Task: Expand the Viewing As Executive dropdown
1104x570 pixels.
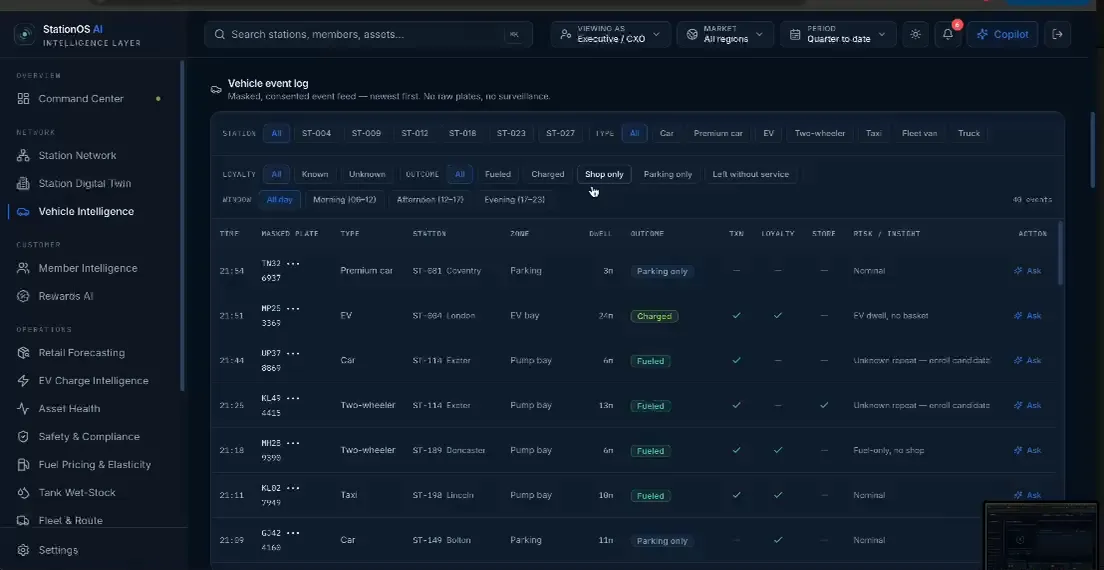Action: [x=610, y=34]
